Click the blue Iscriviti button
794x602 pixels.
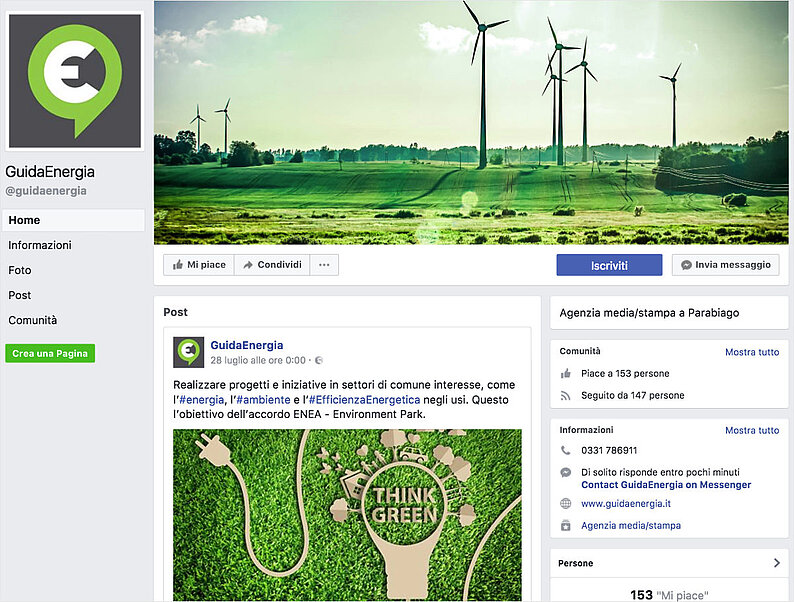click(609, 265)
